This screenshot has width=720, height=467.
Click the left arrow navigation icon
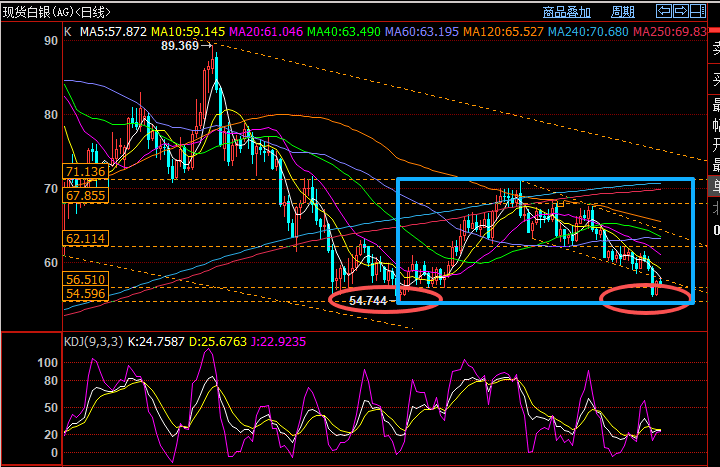[664, 11]
